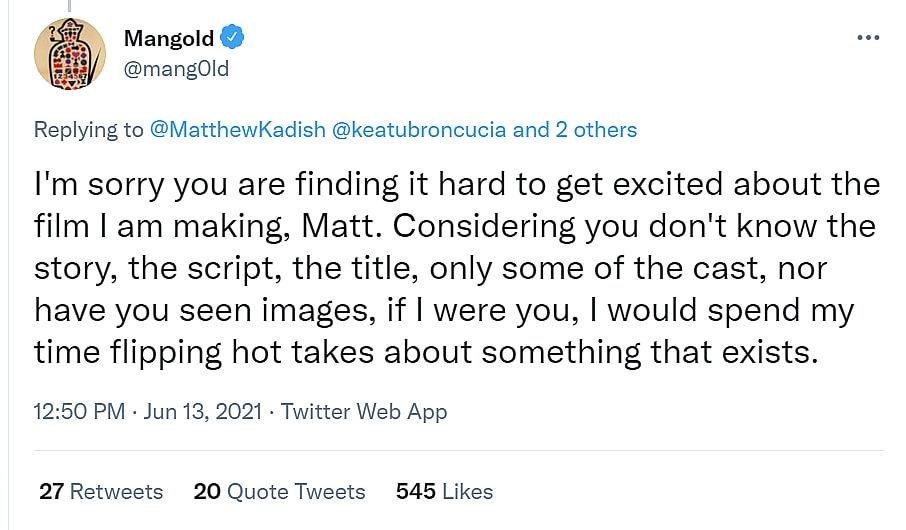Open the @MatthewKadish profile mention
This screenshot has width=906, height=530.
236,129
